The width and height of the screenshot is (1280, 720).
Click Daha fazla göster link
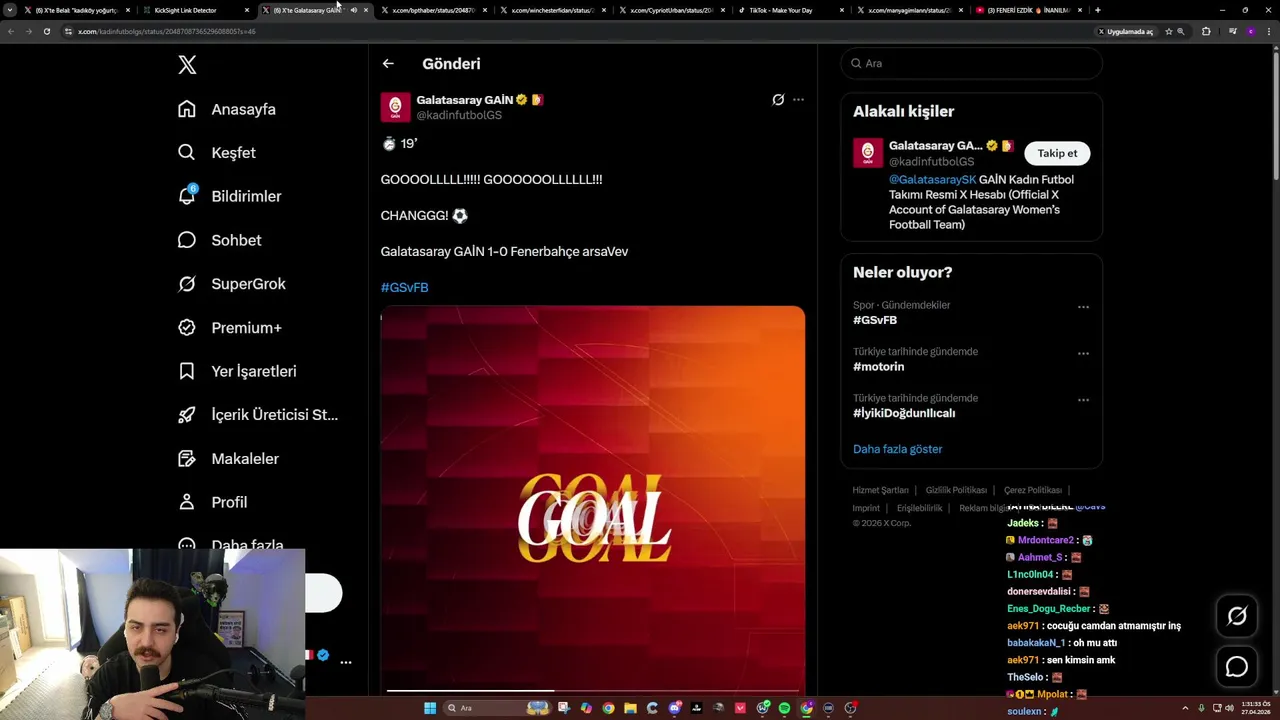pyautogui.click(x=897, y=449)
